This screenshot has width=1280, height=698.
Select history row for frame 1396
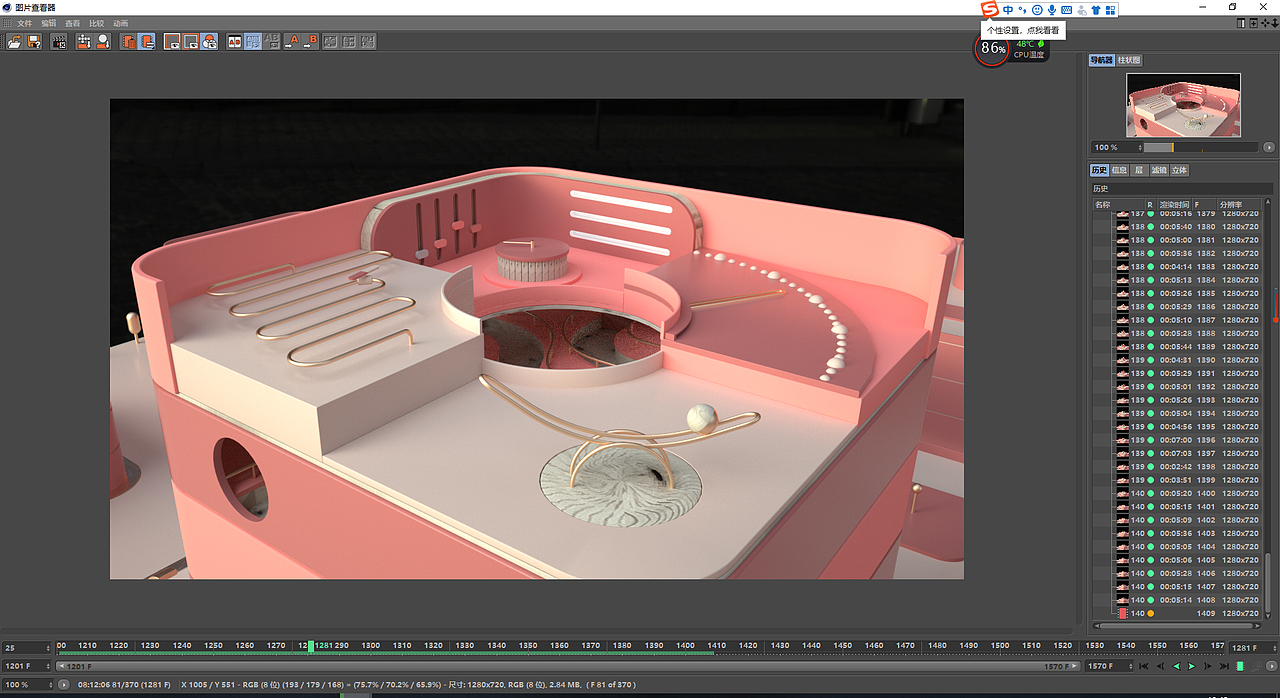click(1176, 440)
